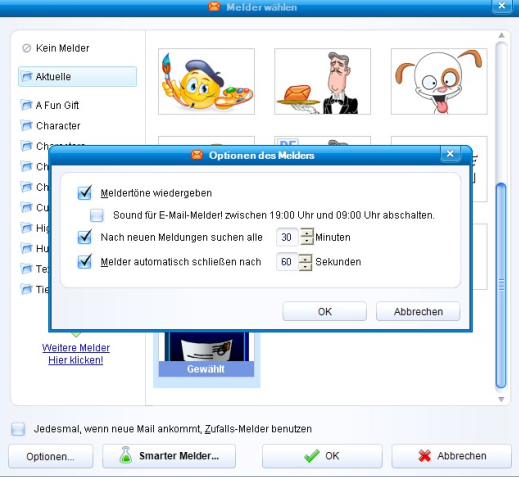The image size is (519, 477).
Task: Toggle Meldertöne wiedergeben checkbox
Action: (x=85, y=193)
